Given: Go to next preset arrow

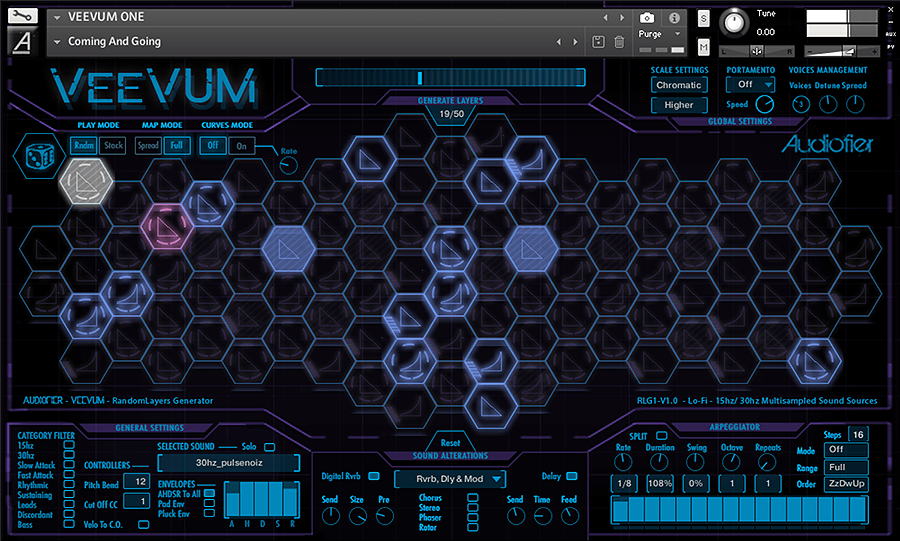Looking at the screenshot, I should (x=575, y=42).
